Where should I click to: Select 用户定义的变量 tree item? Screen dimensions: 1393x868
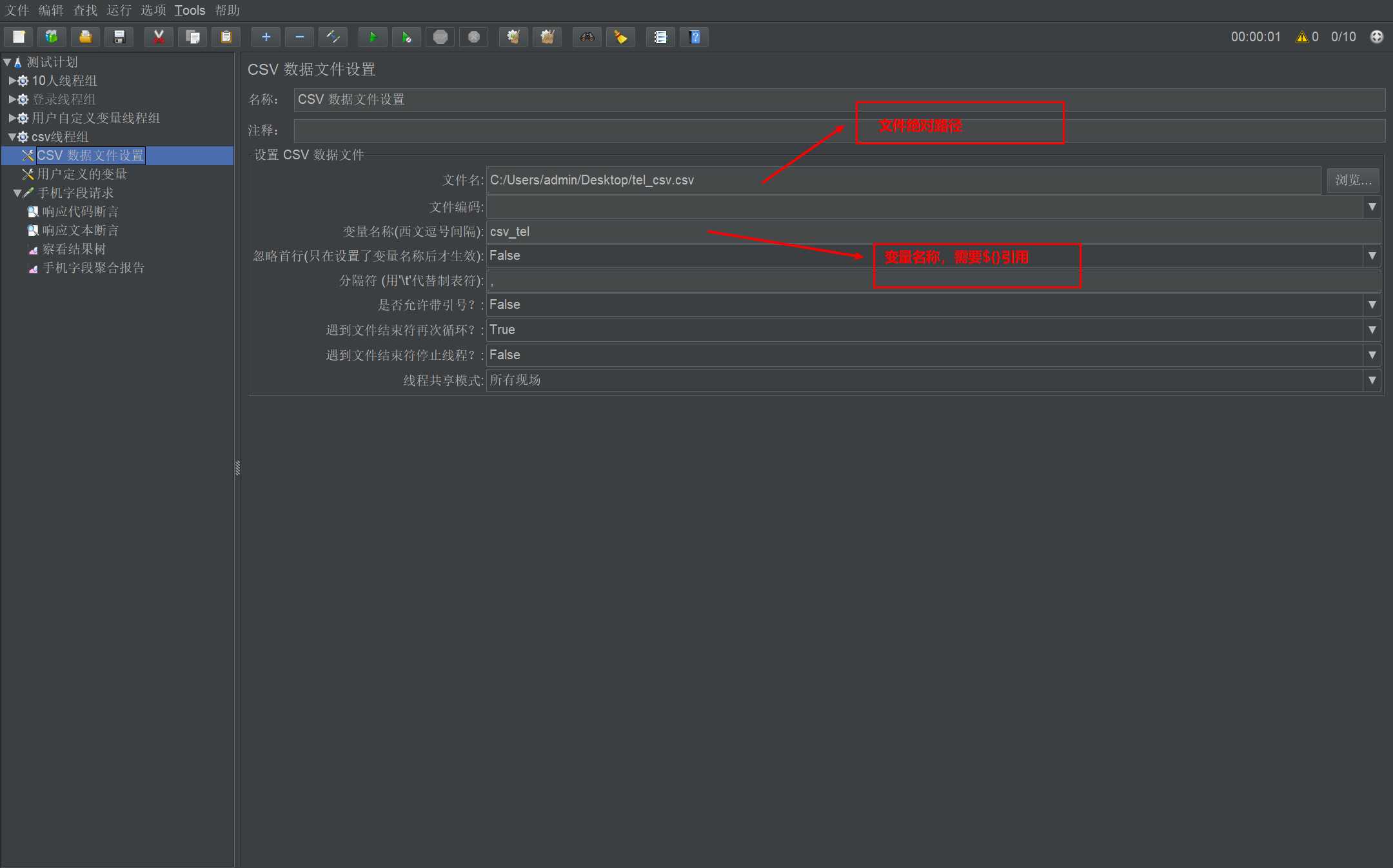click(82, 174)
